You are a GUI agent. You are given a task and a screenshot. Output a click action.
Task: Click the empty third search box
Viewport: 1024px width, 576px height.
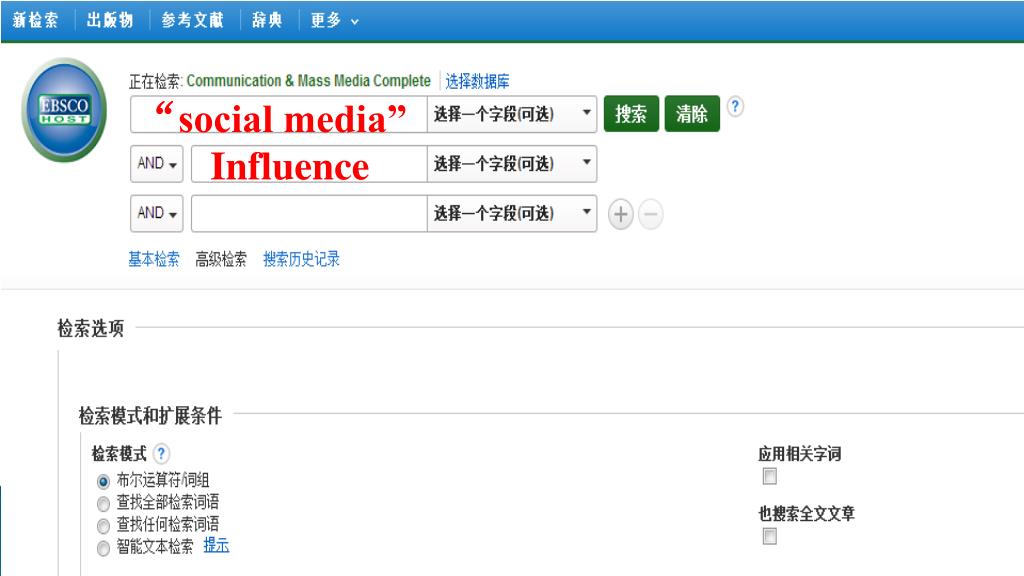tap(310, 214)
